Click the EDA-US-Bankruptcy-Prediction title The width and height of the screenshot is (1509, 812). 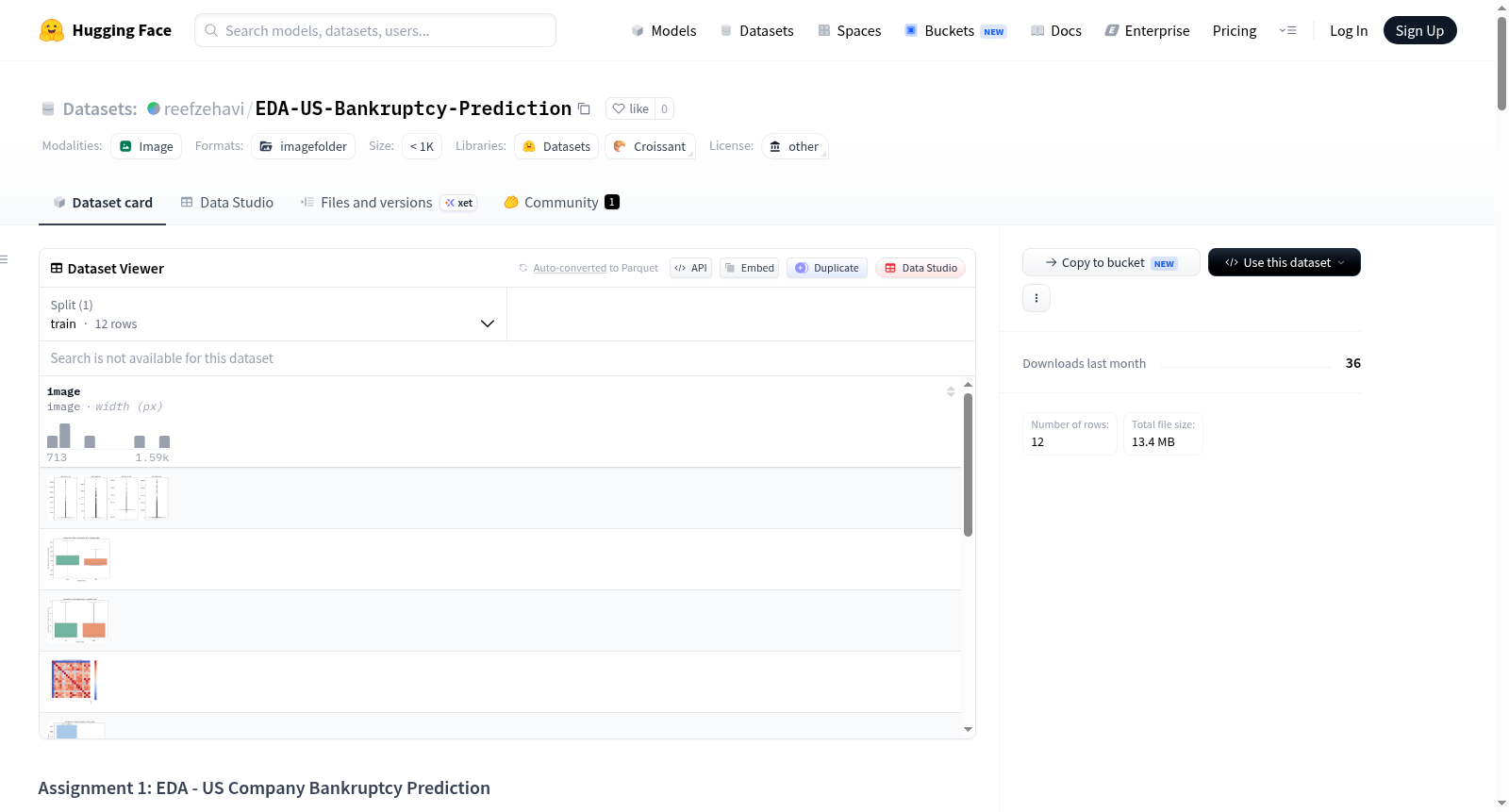pos(413,108)
